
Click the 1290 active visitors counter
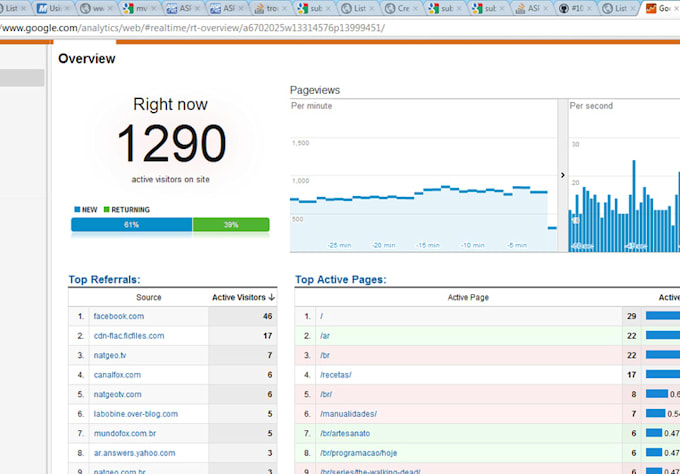[171, 143]
